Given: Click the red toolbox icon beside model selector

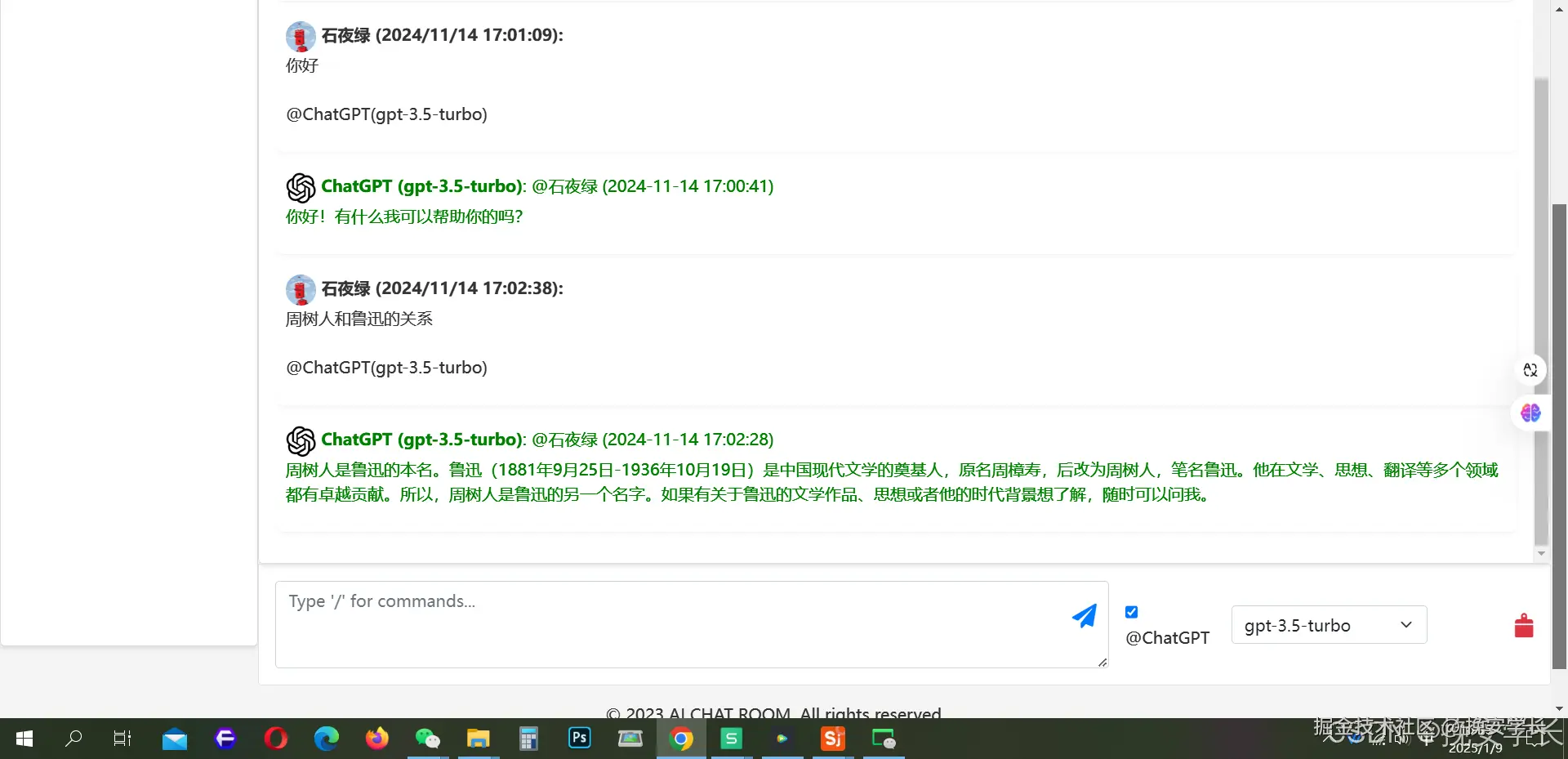Looking at the screenshot, I should 1524,626.
